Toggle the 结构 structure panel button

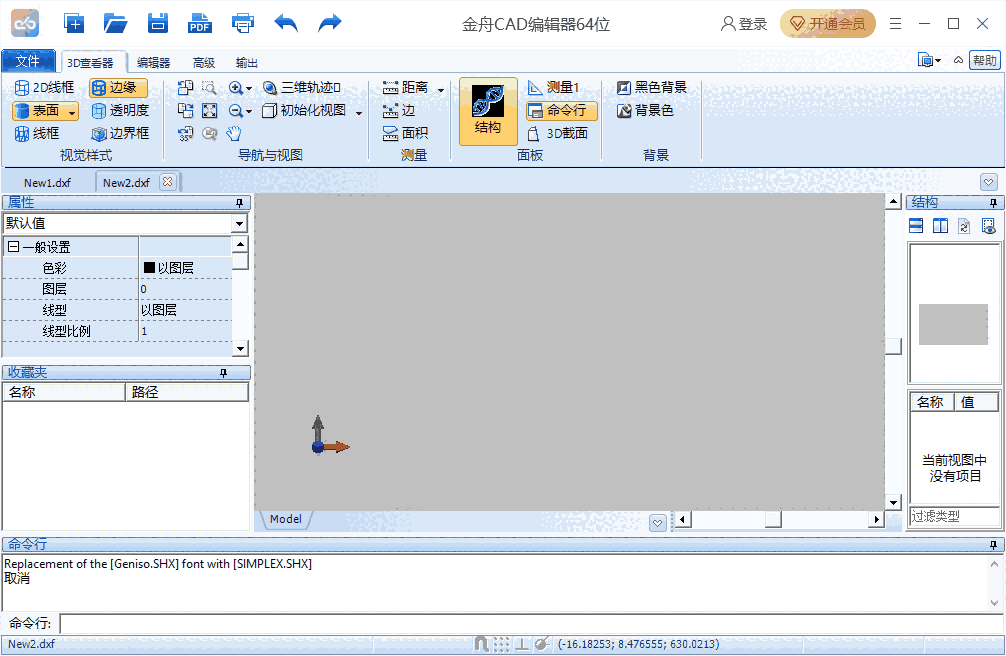click(488, 111)
